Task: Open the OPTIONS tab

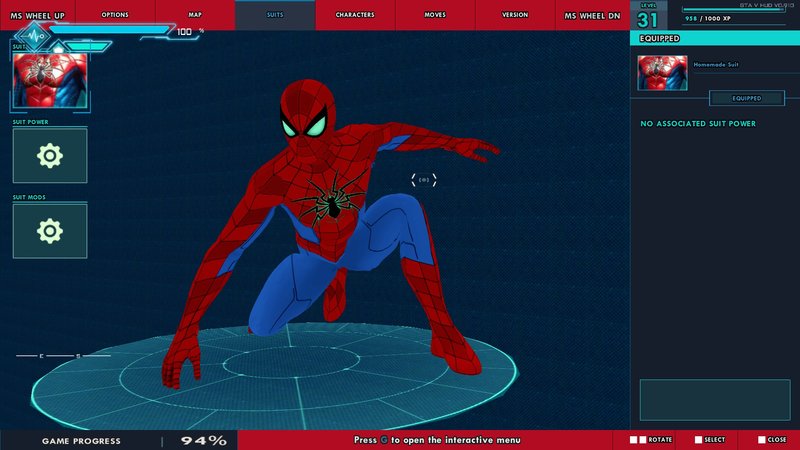Action: pos(115,15)
